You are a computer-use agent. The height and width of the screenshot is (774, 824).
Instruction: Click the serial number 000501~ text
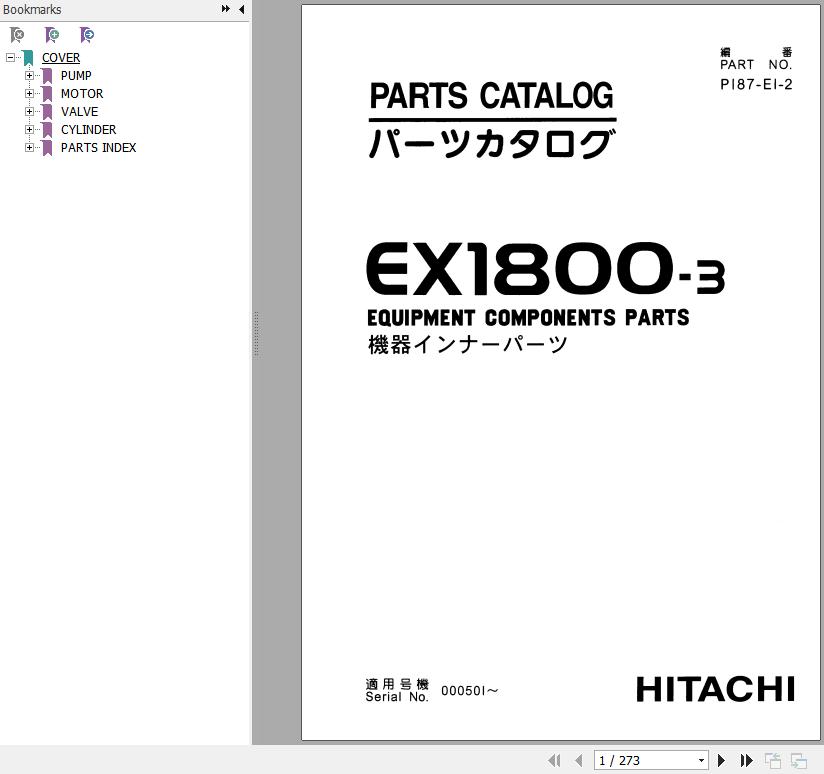pyautogui.click(x=469, y=690)
